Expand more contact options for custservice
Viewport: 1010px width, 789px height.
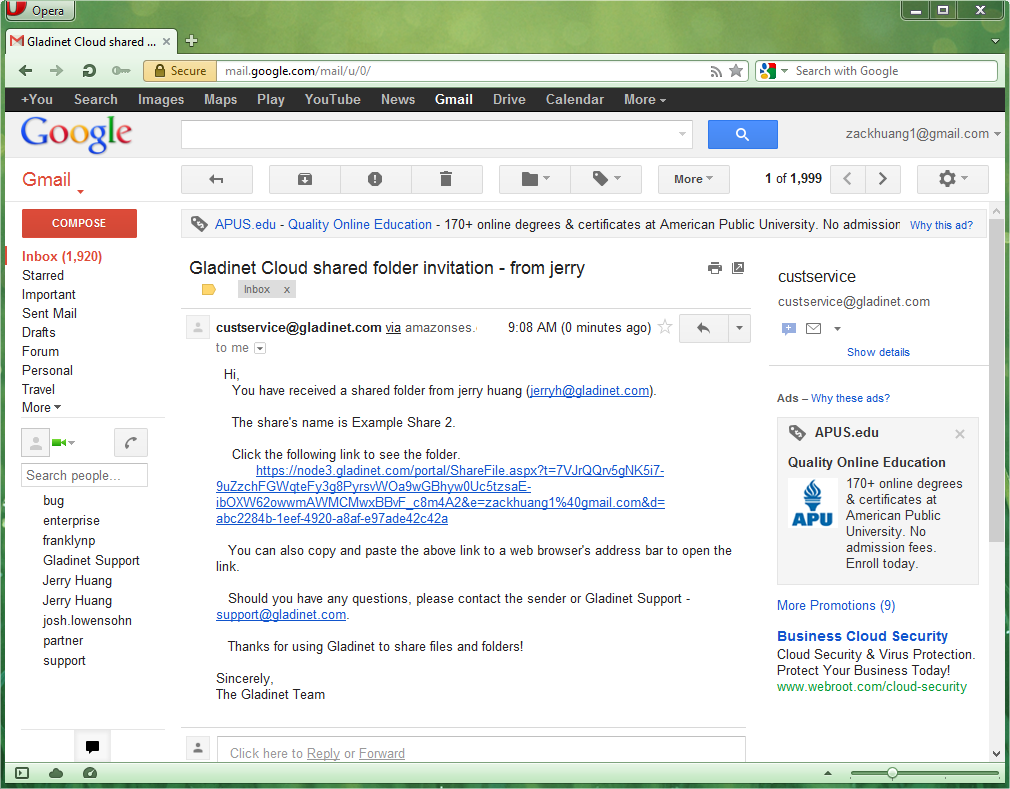837,328
